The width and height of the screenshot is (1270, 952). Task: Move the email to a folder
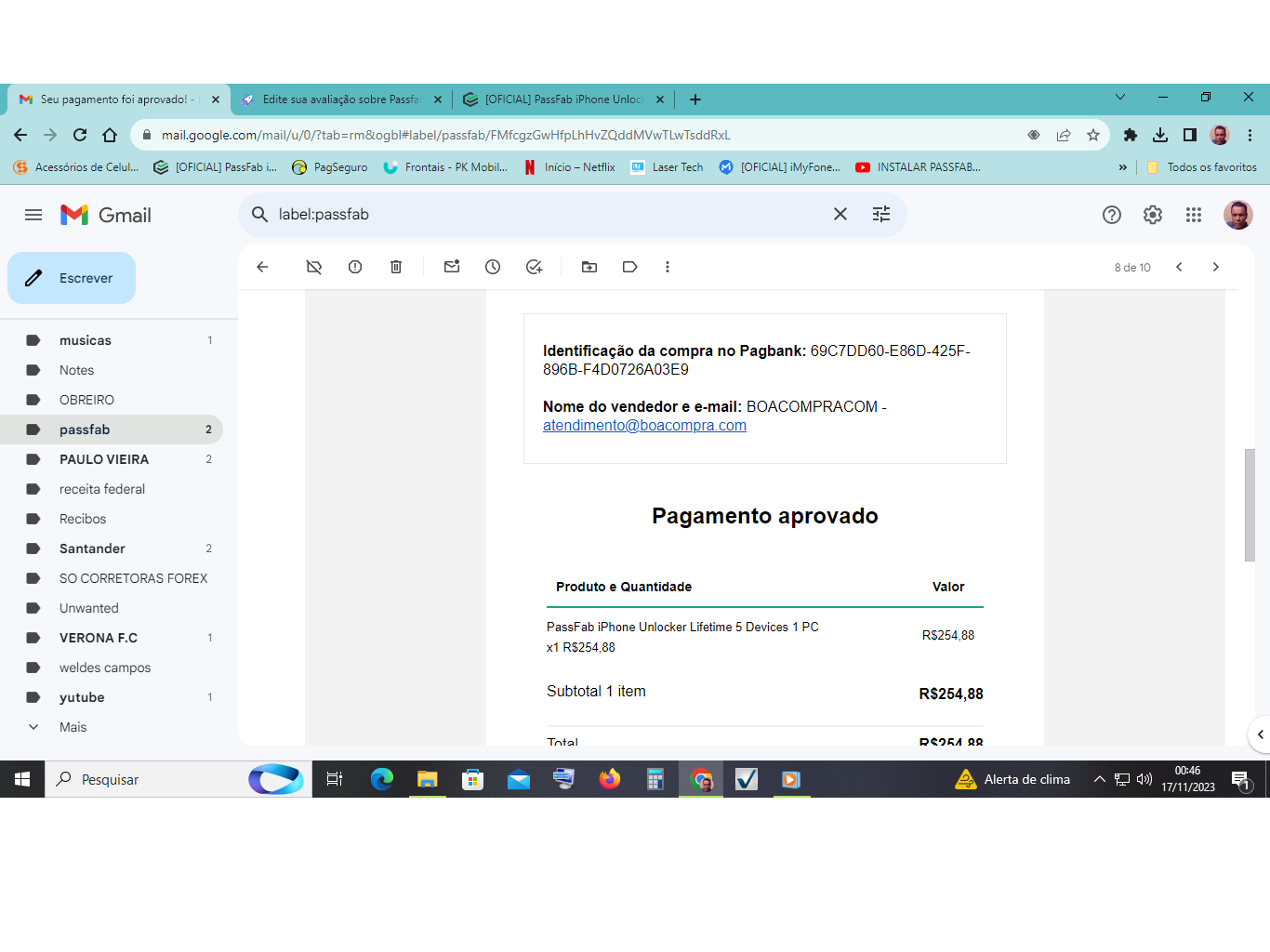[589, 267]
